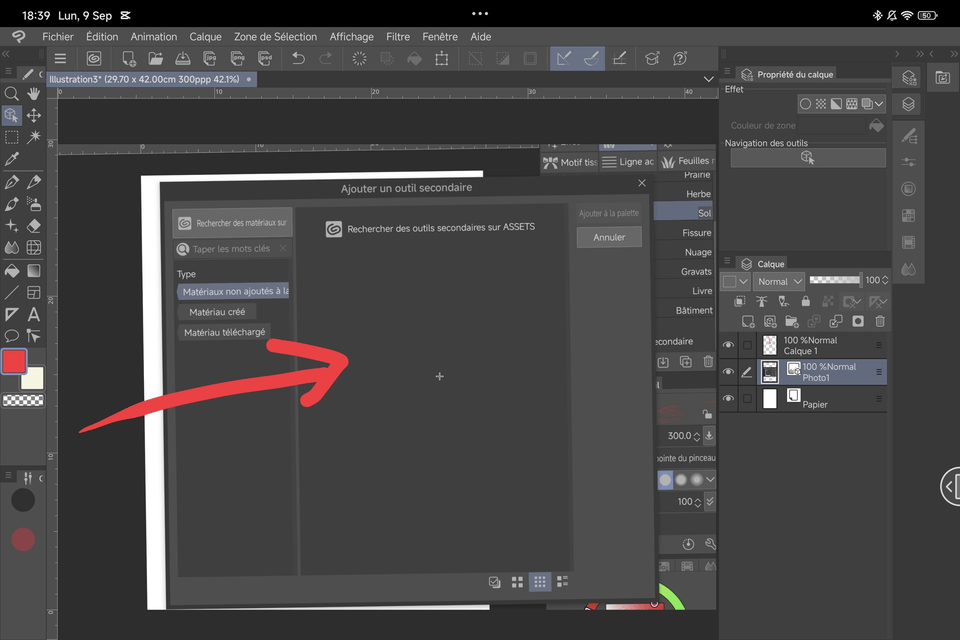Select the Matériau téléchargé filter
This screenshot has width=960, height=640.
pos(225,332)
